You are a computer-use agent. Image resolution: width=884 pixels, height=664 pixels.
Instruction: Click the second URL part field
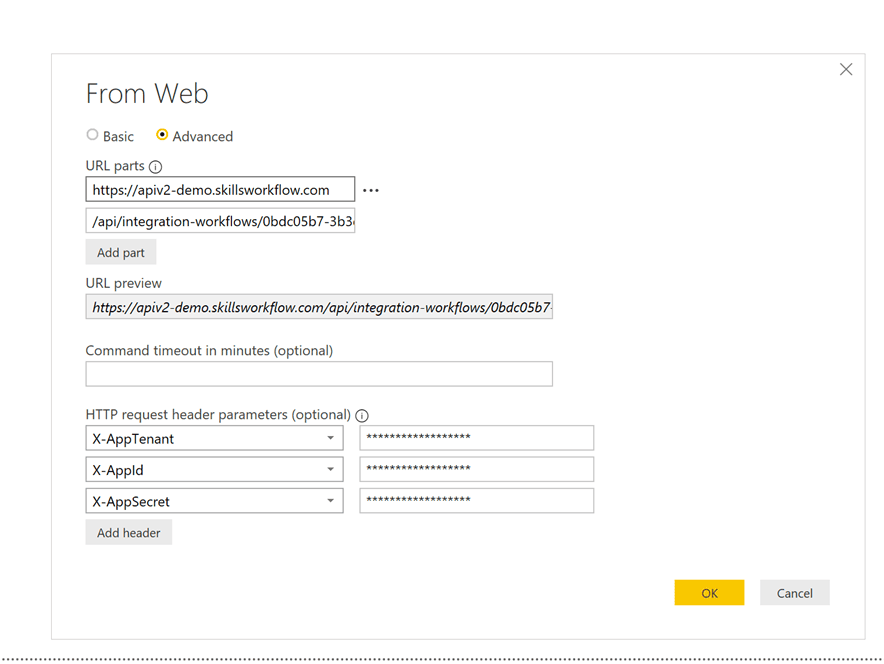[x=220, y=221]
